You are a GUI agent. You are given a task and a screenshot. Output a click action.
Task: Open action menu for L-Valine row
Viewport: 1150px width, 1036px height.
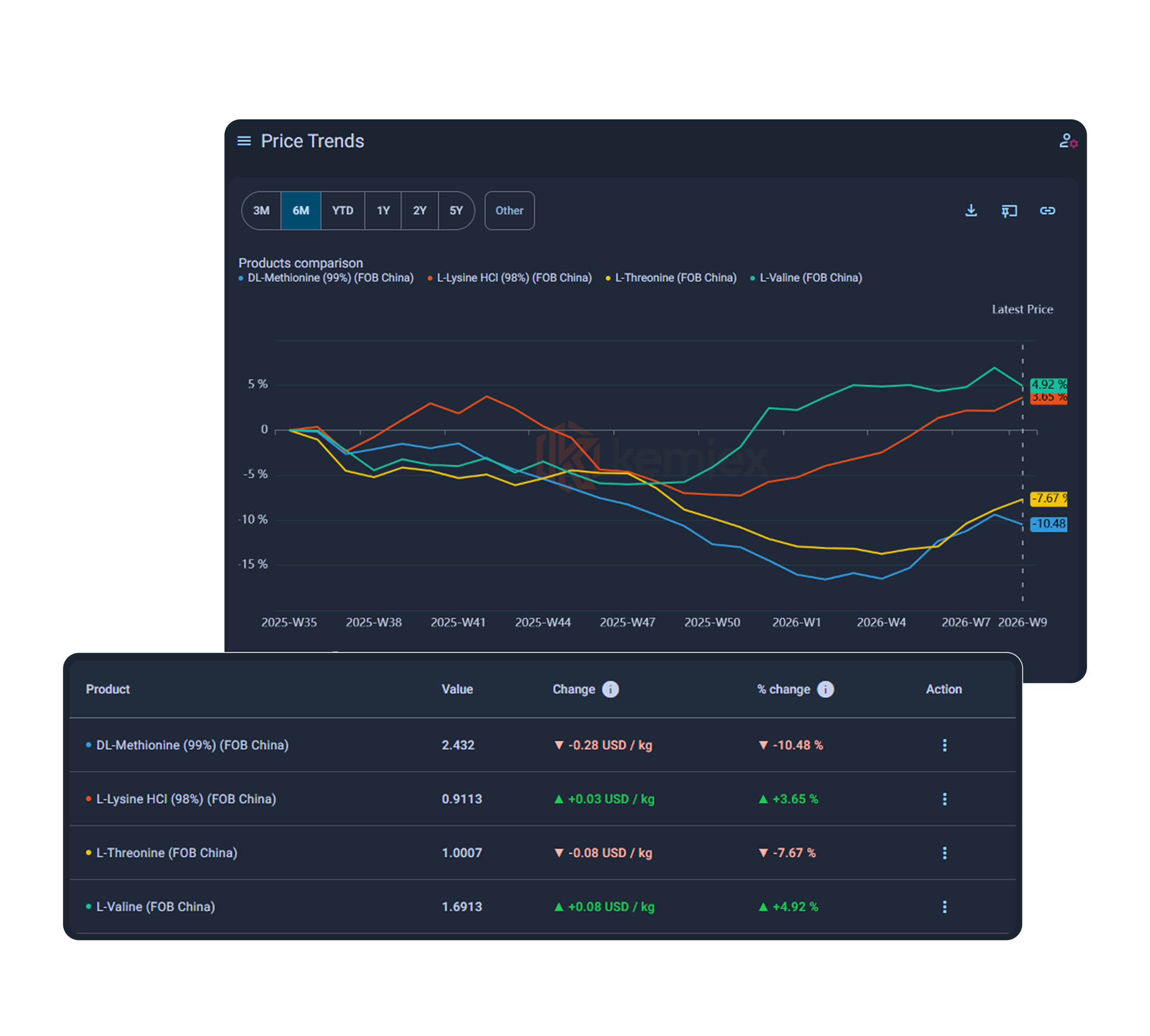[944, 907]
